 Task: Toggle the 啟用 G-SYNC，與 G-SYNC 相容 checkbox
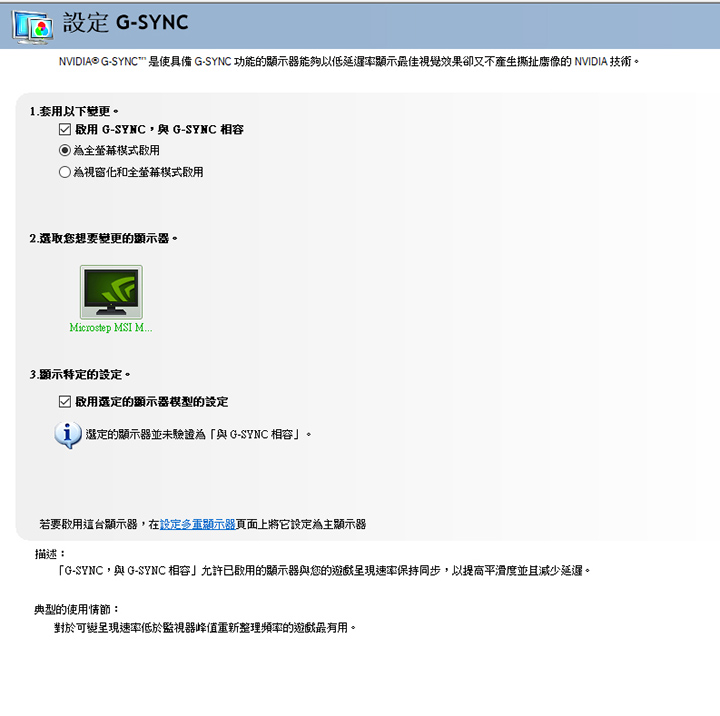coord(65,130)
